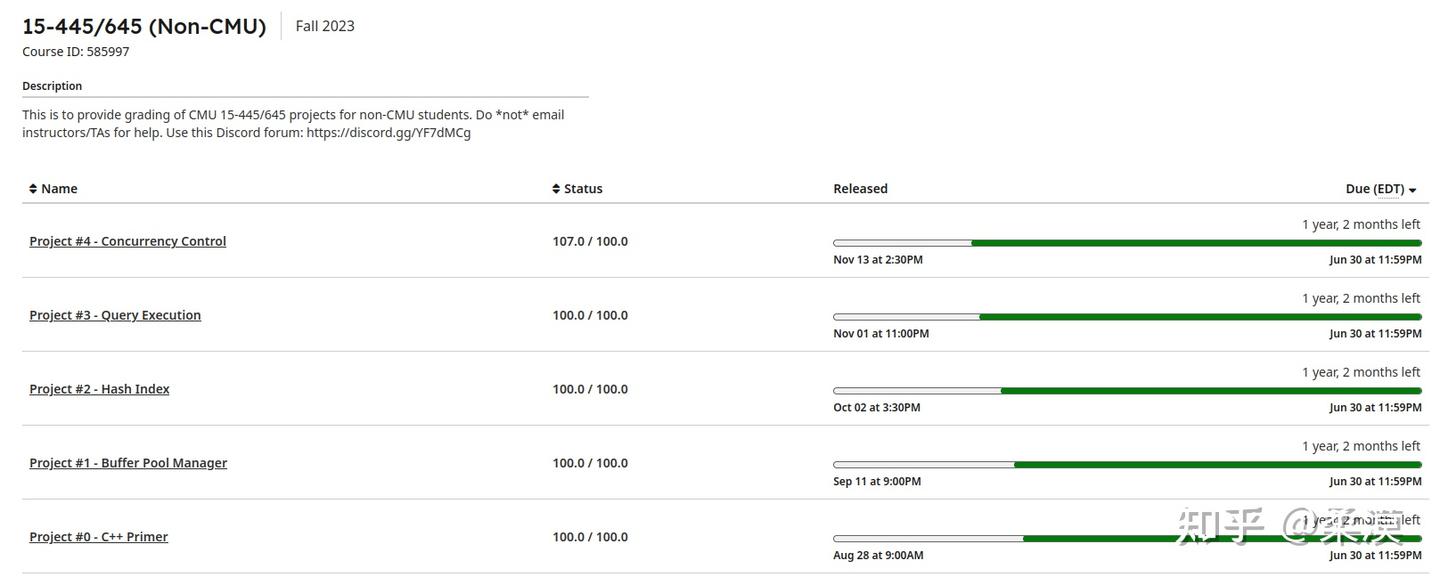The image size is (1440, 585).
Task: Click the Released column header
Action: pyautogui.click(x=860, y=189)
